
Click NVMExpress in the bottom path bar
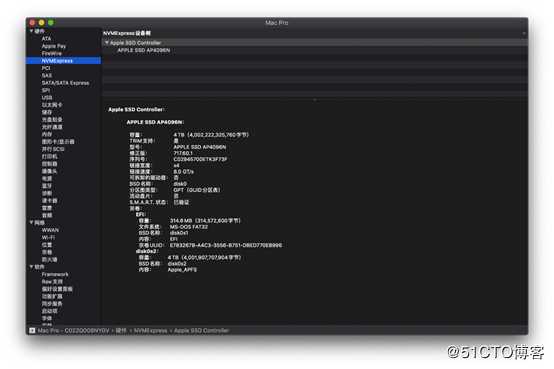pyautogui.click(x=151, y=330)
